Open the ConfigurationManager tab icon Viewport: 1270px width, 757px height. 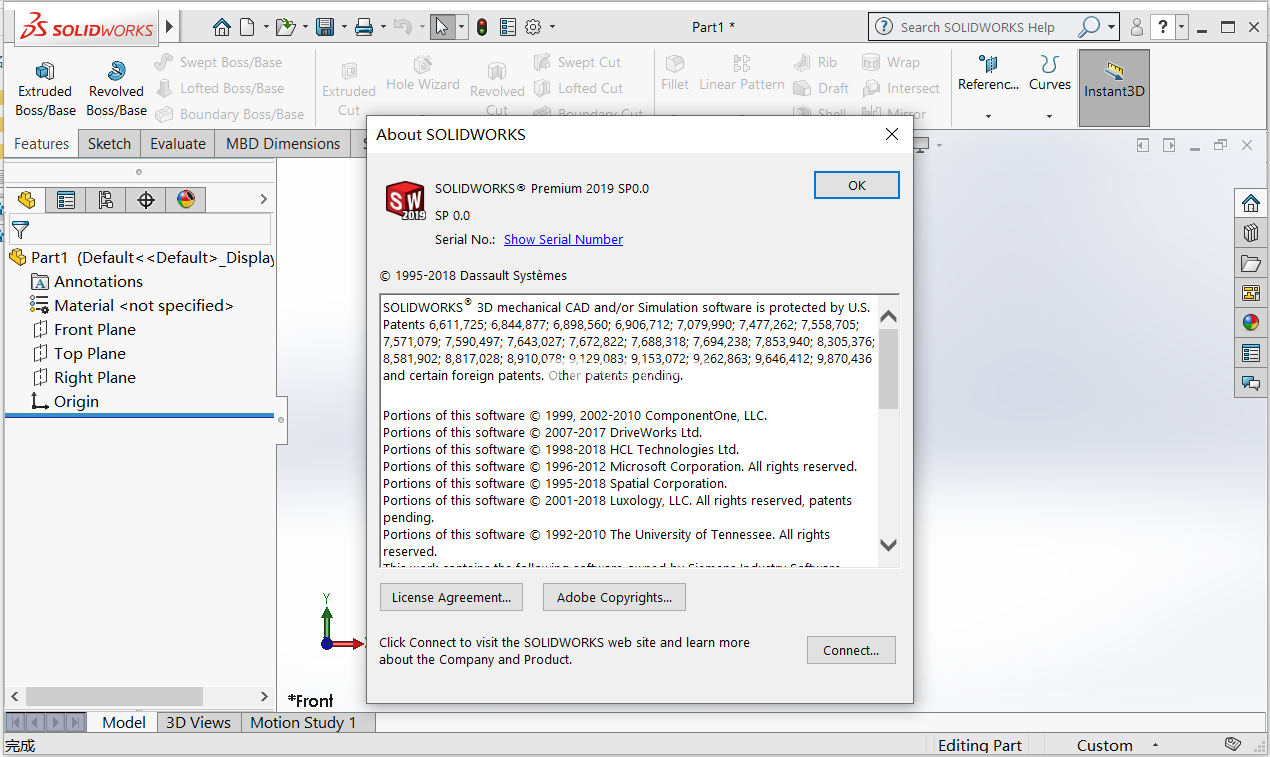106,200
